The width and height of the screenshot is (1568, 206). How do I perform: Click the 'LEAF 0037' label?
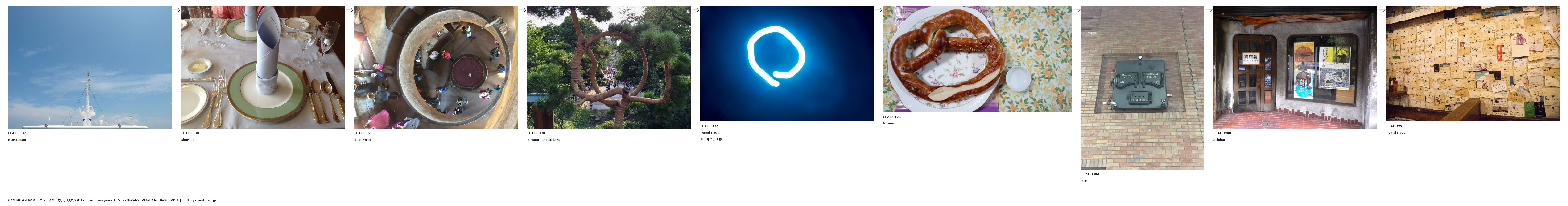17,133
